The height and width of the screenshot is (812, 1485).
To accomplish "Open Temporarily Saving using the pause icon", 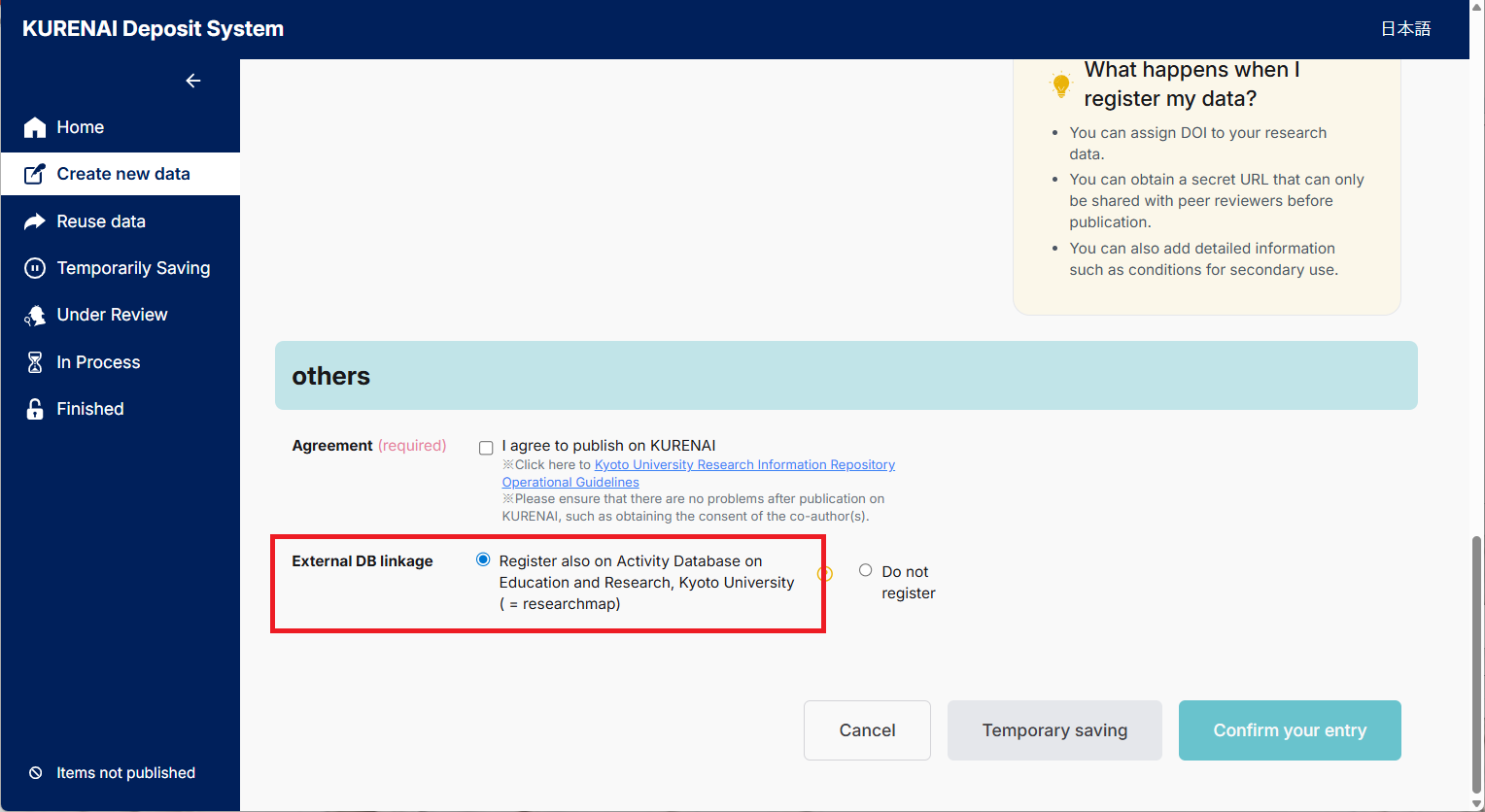I will tap(33, 267).
